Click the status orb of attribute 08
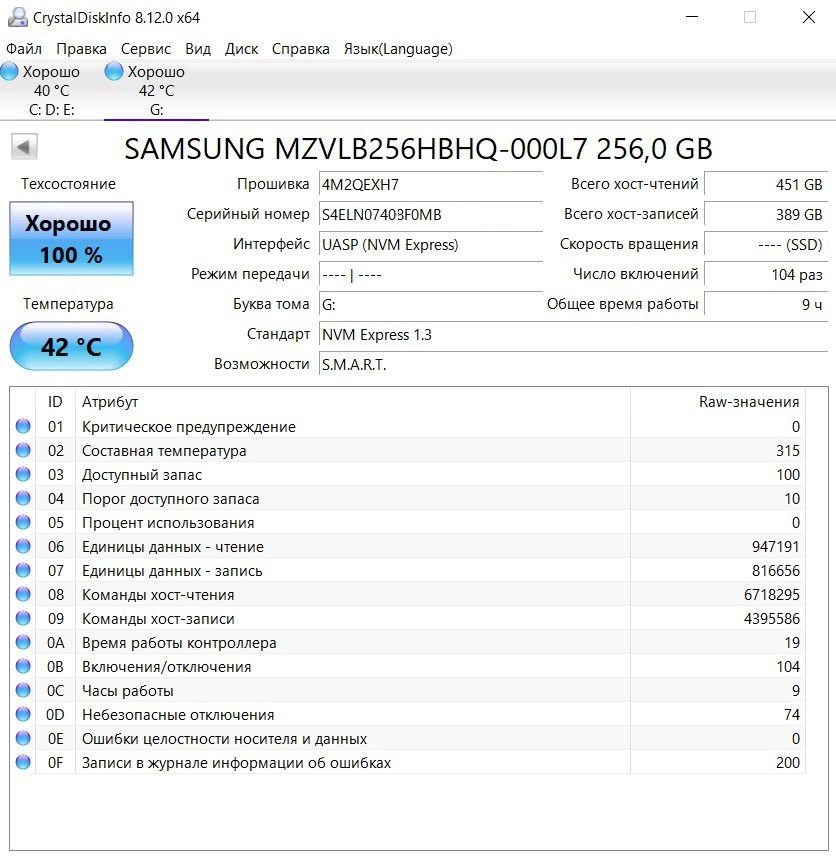Screen dimensions: 836x860 [23, 594]
